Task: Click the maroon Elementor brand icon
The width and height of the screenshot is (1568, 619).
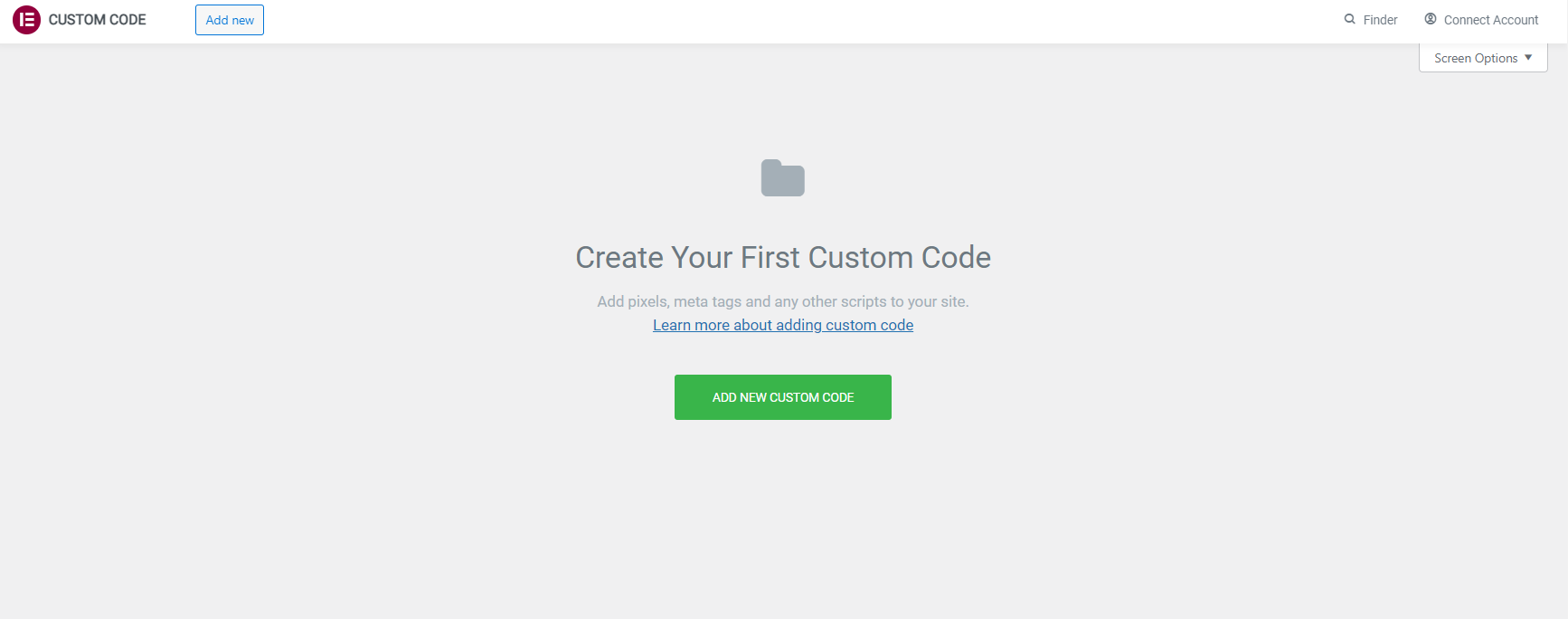Action: click(27, 19)
